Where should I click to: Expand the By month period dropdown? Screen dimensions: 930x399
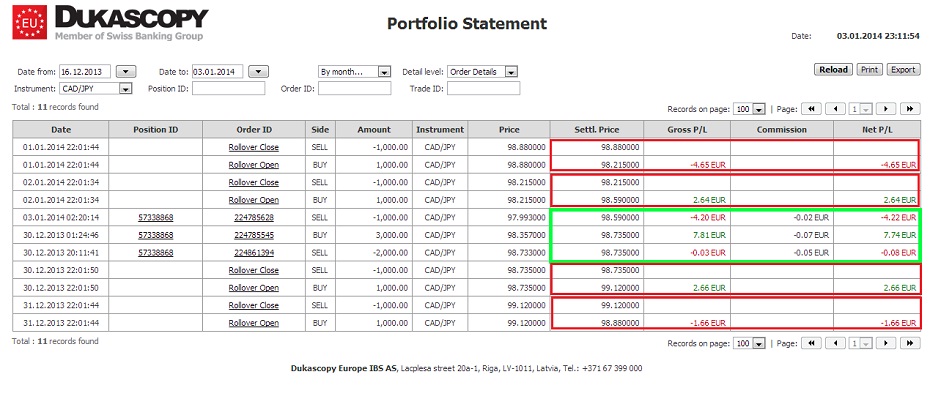click(x=355, y=72)
